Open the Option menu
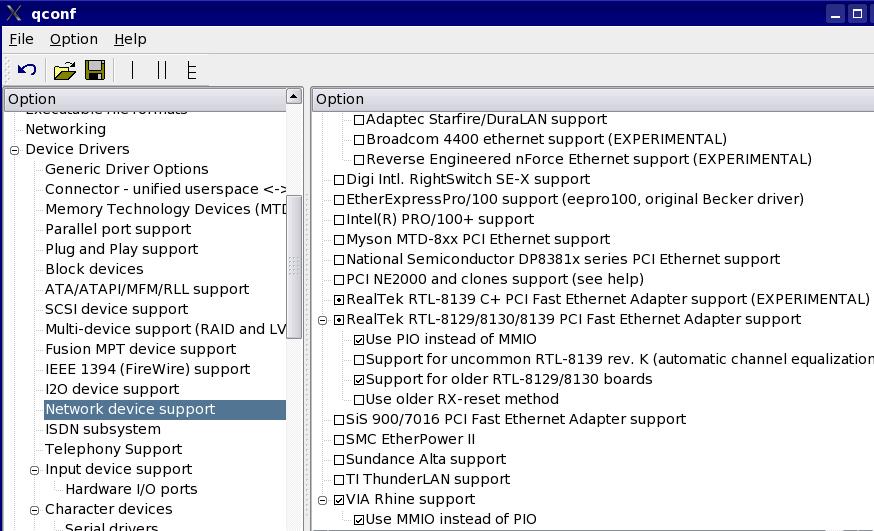Image resolution: width=874 pixels, height=531 pixels. [74, 40]
